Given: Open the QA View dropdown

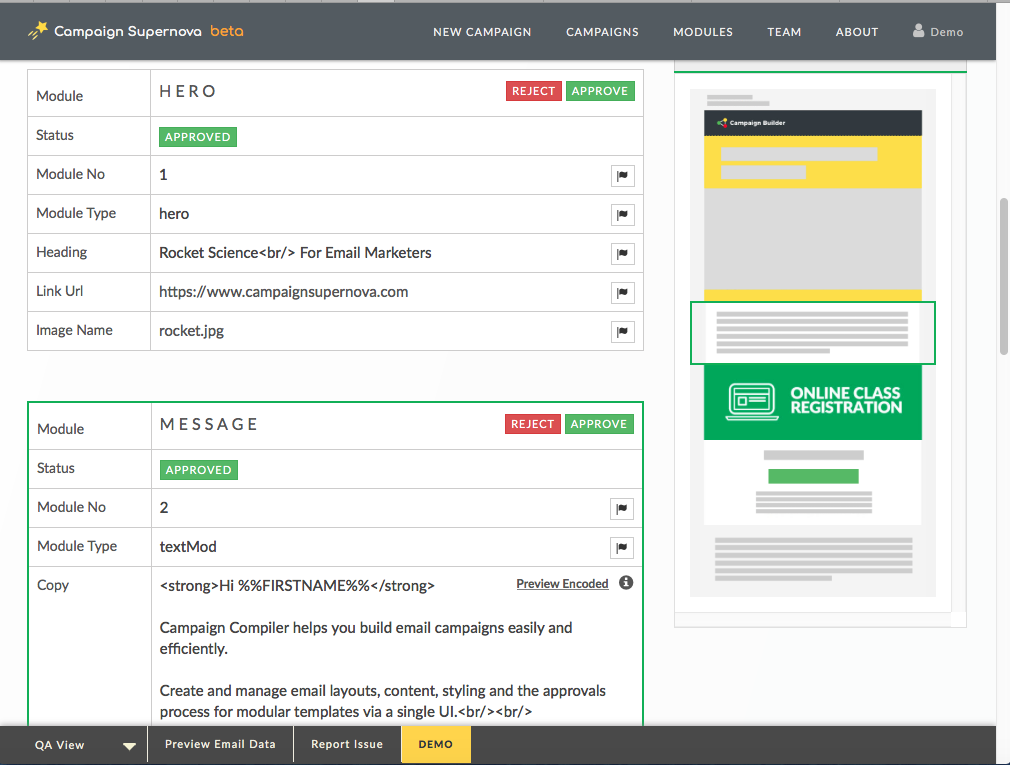Looking at the screenshot, I should point(85,745).
